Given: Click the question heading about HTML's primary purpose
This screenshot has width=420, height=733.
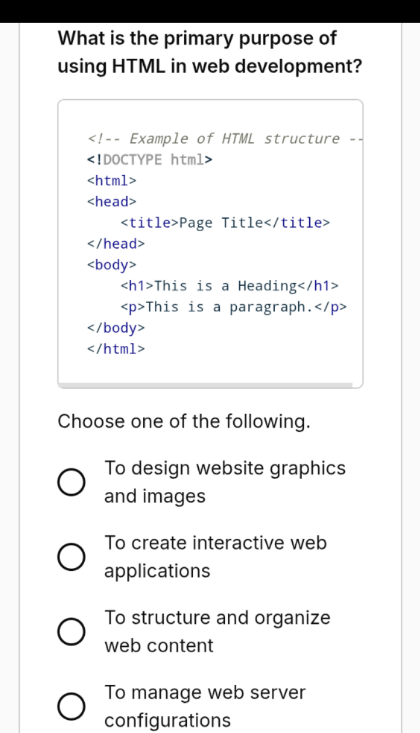Looking at the screenshot, I should pyautogui.click(x=210, y=52).
